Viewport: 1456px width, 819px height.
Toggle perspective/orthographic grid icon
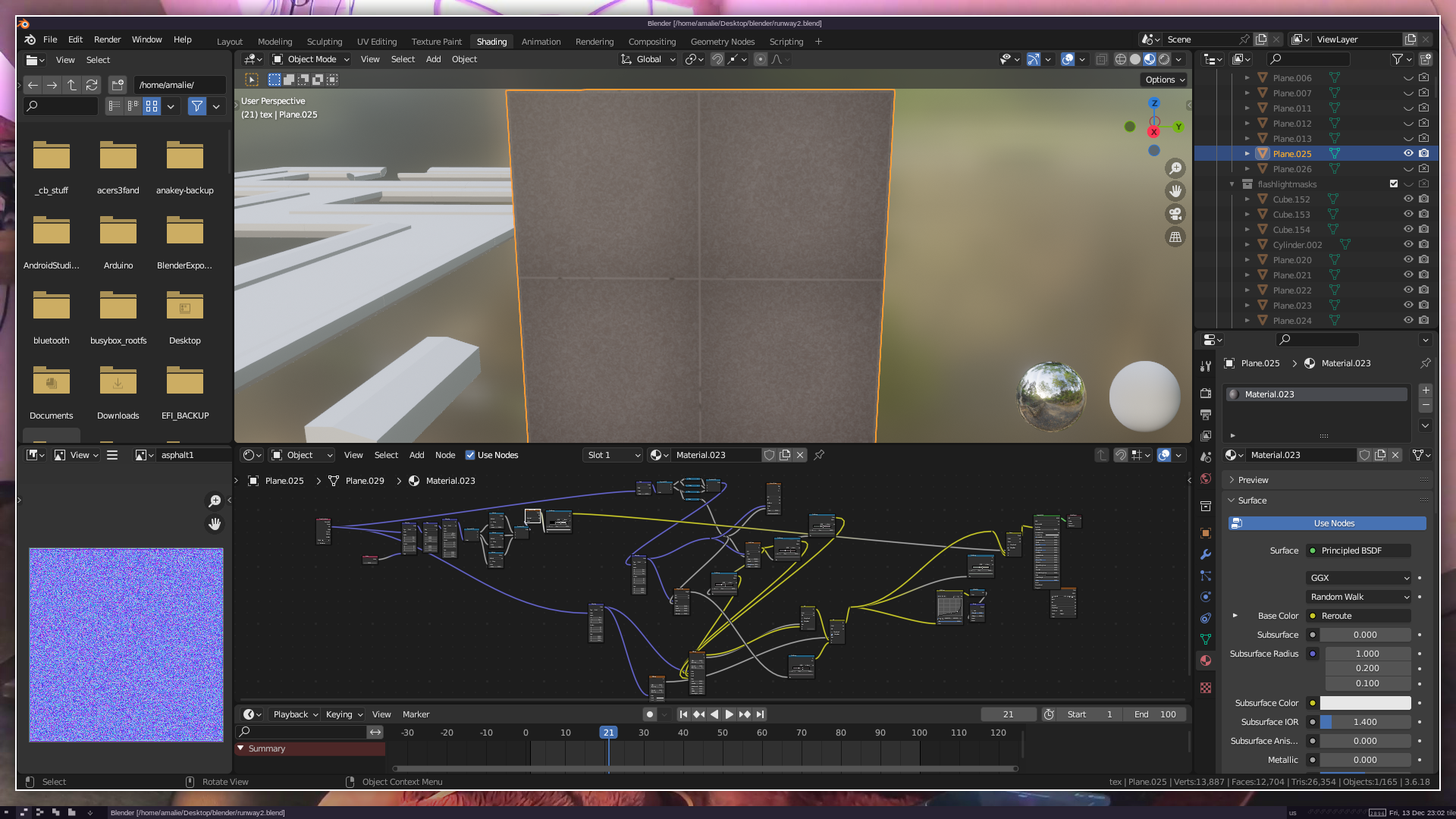pyautogui.click(x=1175, y=237)
